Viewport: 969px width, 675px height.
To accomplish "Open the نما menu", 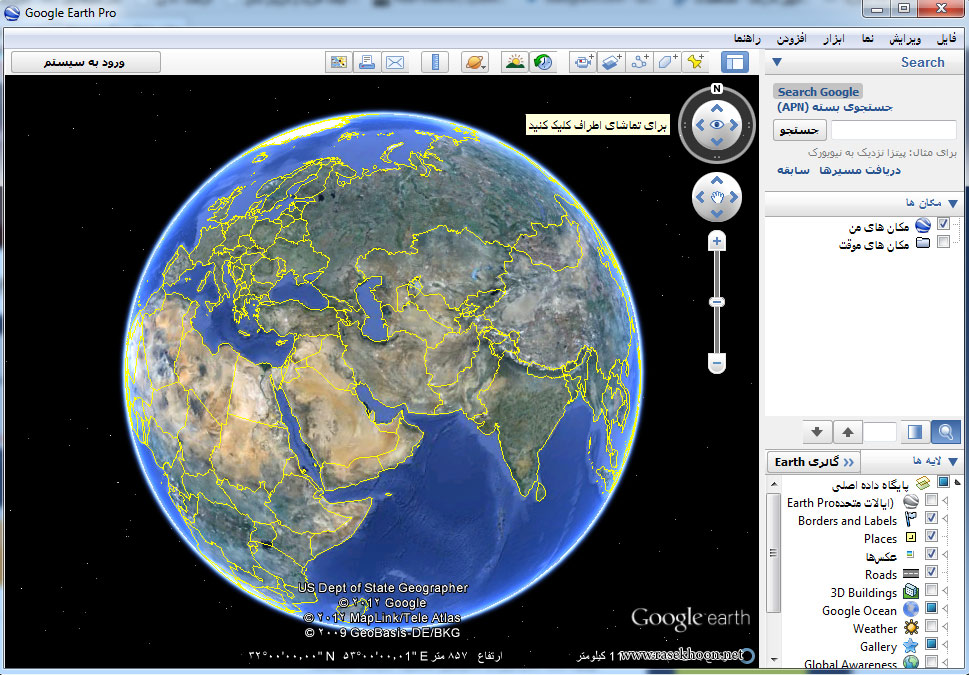I will click(868, 39).
